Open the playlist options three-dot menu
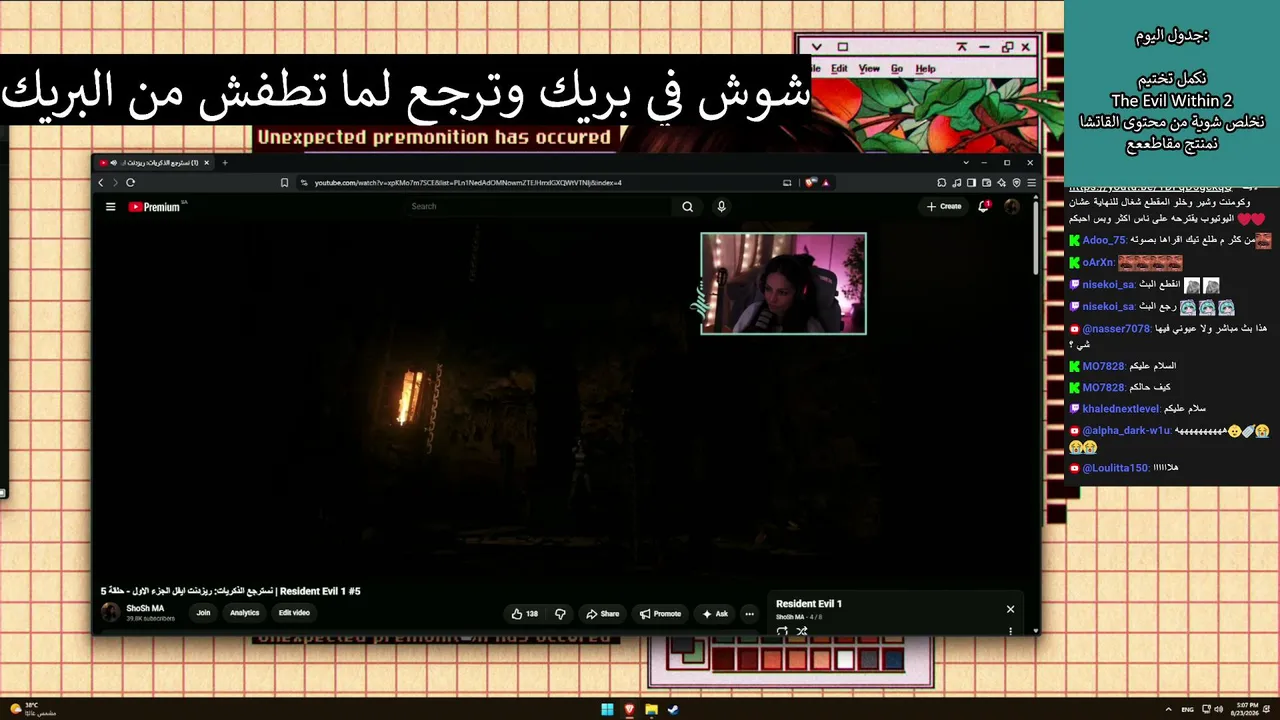Image resolution: width=1280 pixels, height=720 pixels. pos(1010,631)
